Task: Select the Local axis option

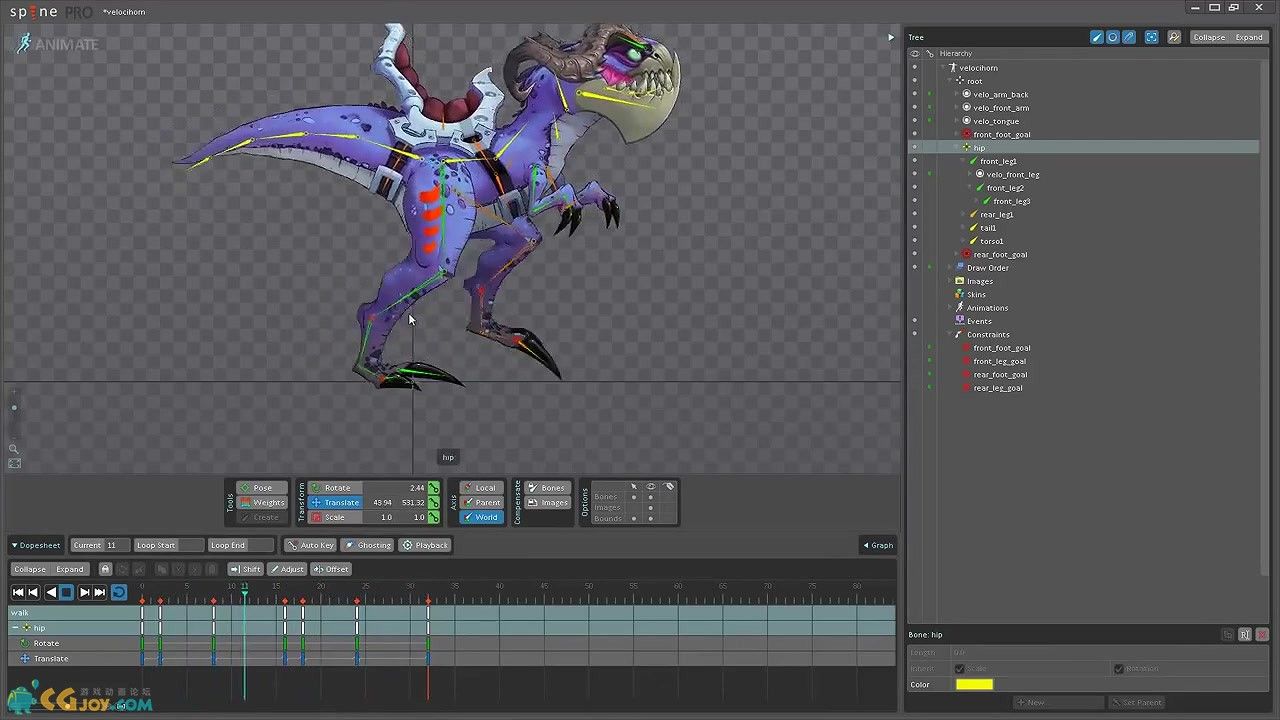Action: pyautogui.click(x=481, y=488)
